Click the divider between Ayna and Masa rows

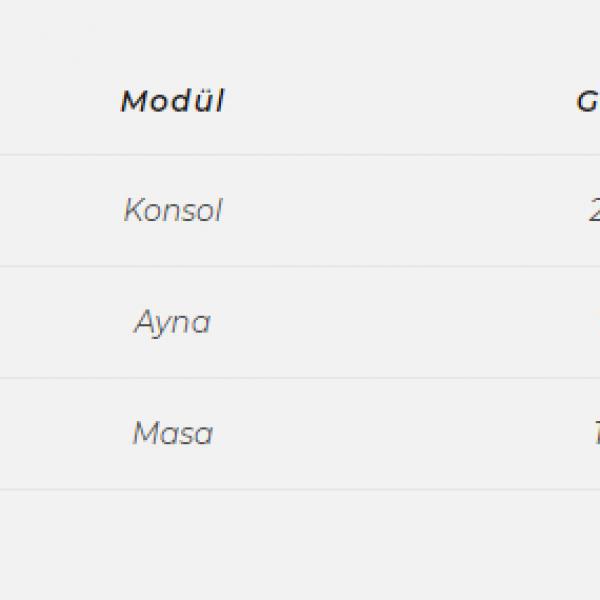[x=300, y=378]
